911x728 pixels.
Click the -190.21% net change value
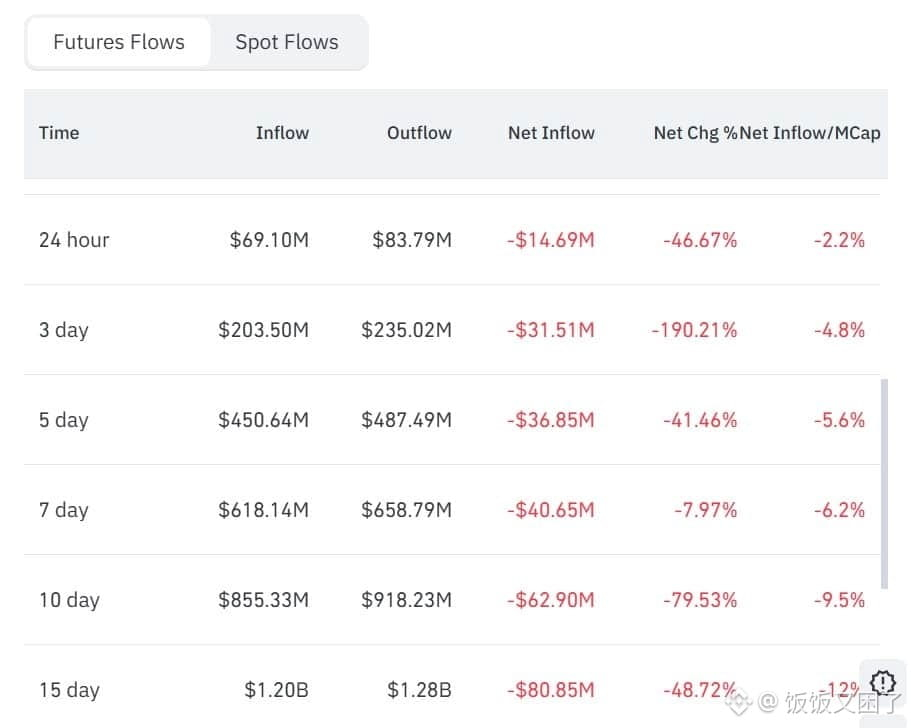click(694, 330)
